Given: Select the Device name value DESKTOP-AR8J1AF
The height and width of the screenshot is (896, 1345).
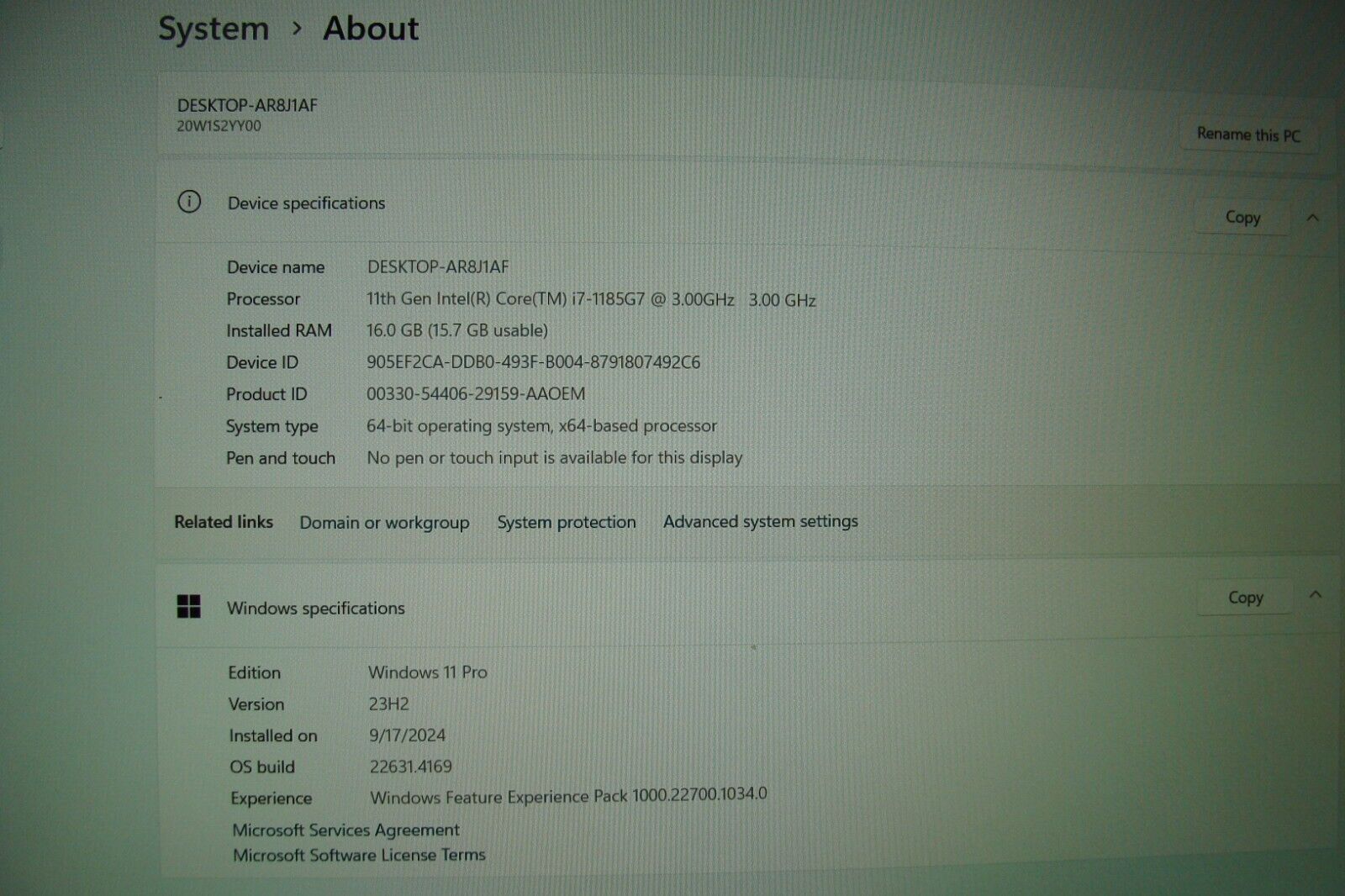Looking at the screenshot, I should point(438,267).
